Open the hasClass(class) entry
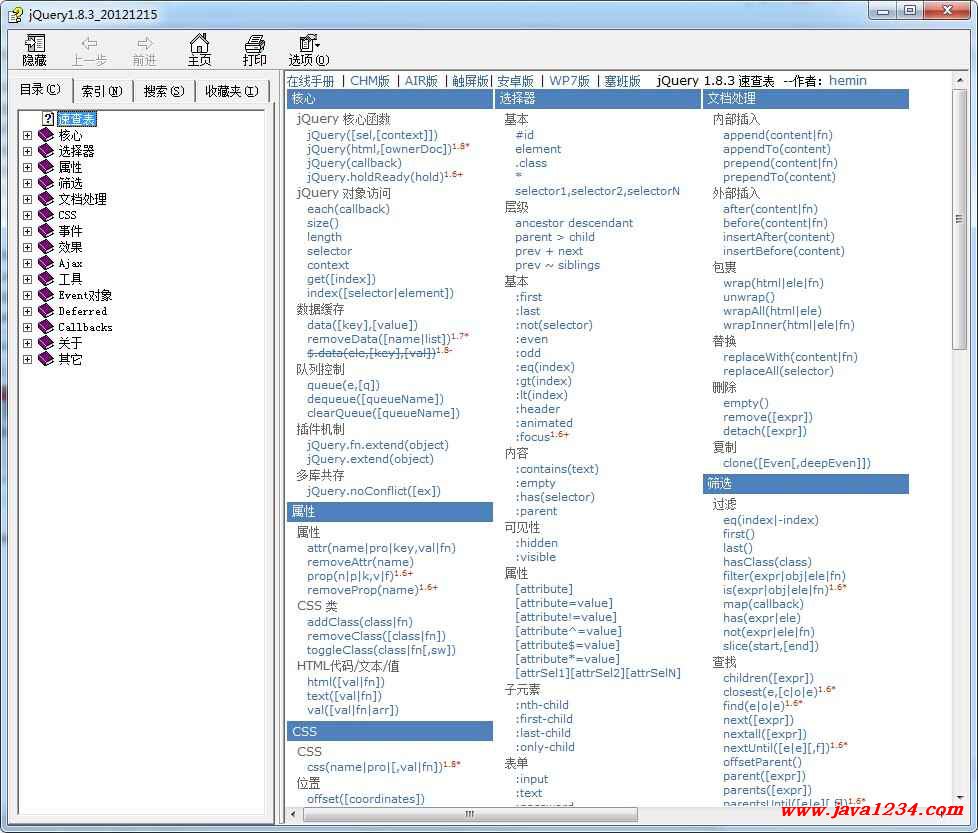Viewport: 978px width, 833px height. pos(767,562)
